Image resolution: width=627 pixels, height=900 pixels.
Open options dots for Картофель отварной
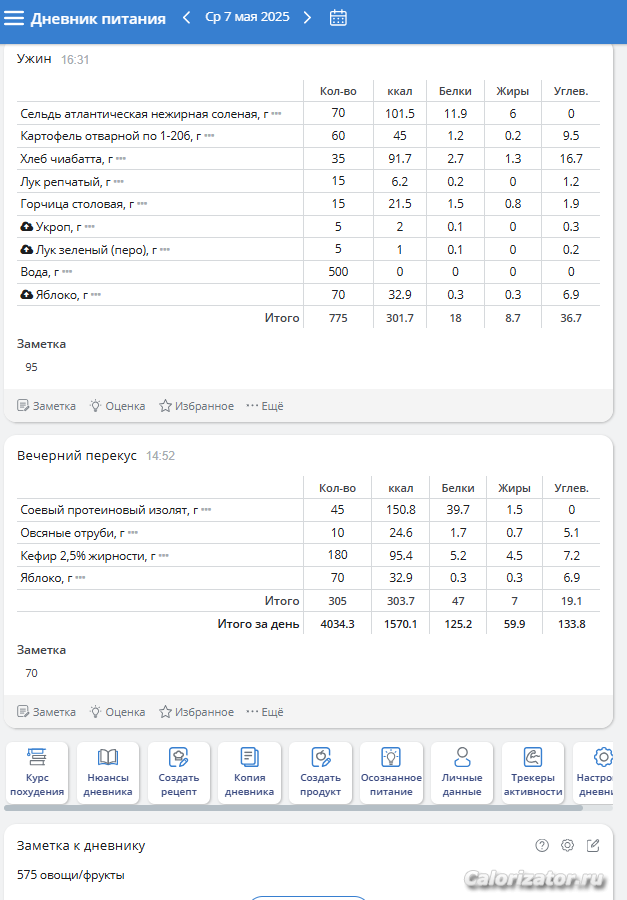click(x=209, y=136)
